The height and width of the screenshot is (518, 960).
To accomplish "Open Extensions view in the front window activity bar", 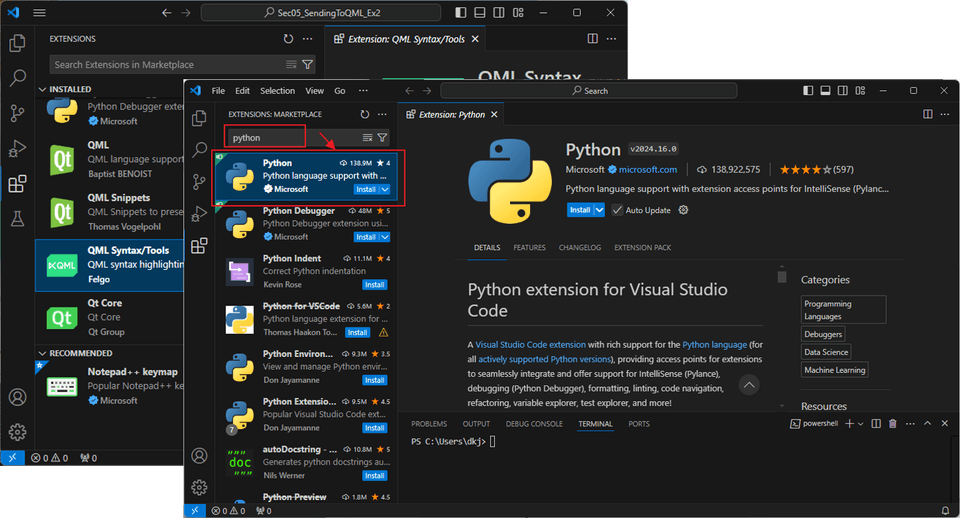I will [x=199, y=246].
